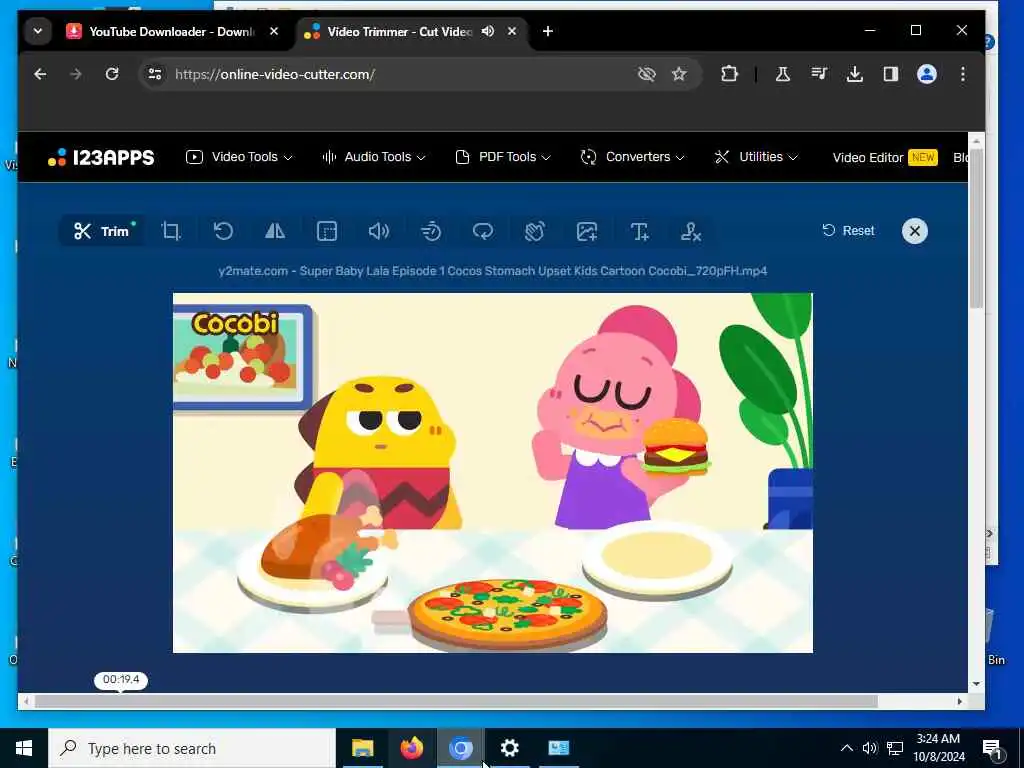Viewport: 1024px width, 768px height.
Task: Select the Rotate tool icon
Action: pos(223,231)
